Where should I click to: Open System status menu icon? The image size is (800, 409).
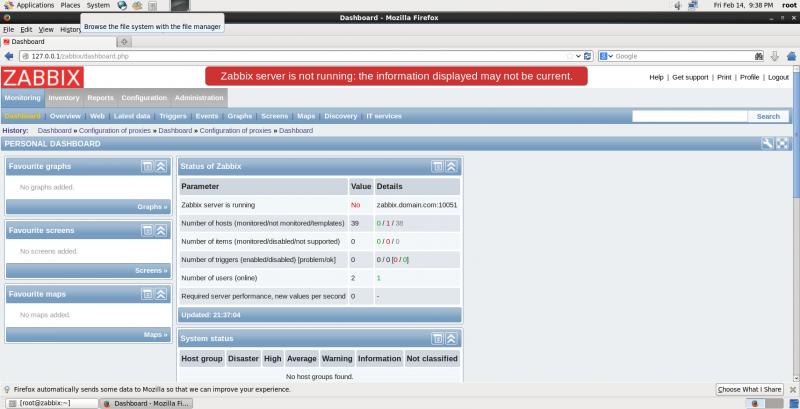coord(437,339)
